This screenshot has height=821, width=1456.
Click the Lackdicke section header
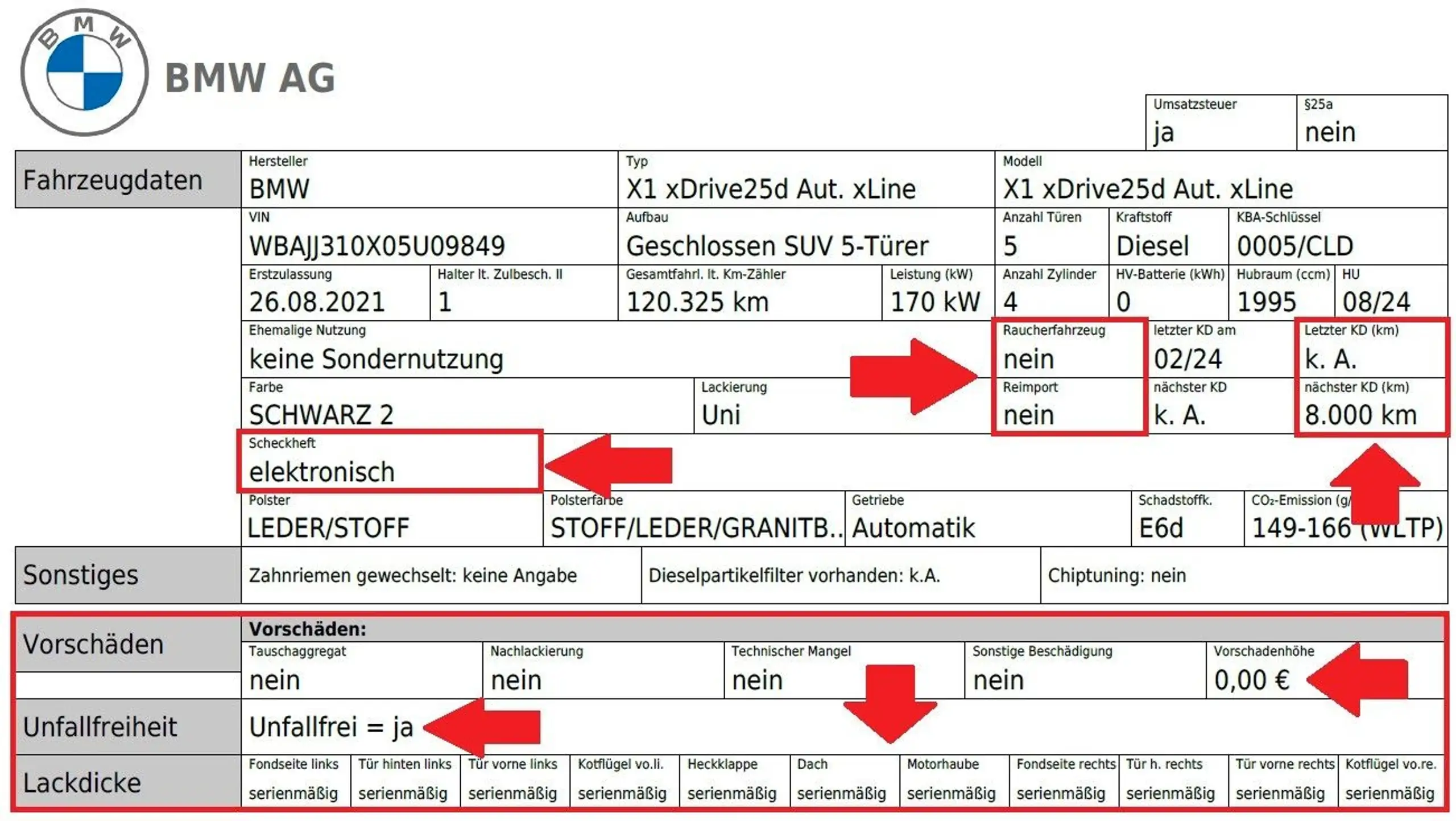pyautogui.click(x=128, y=782)
